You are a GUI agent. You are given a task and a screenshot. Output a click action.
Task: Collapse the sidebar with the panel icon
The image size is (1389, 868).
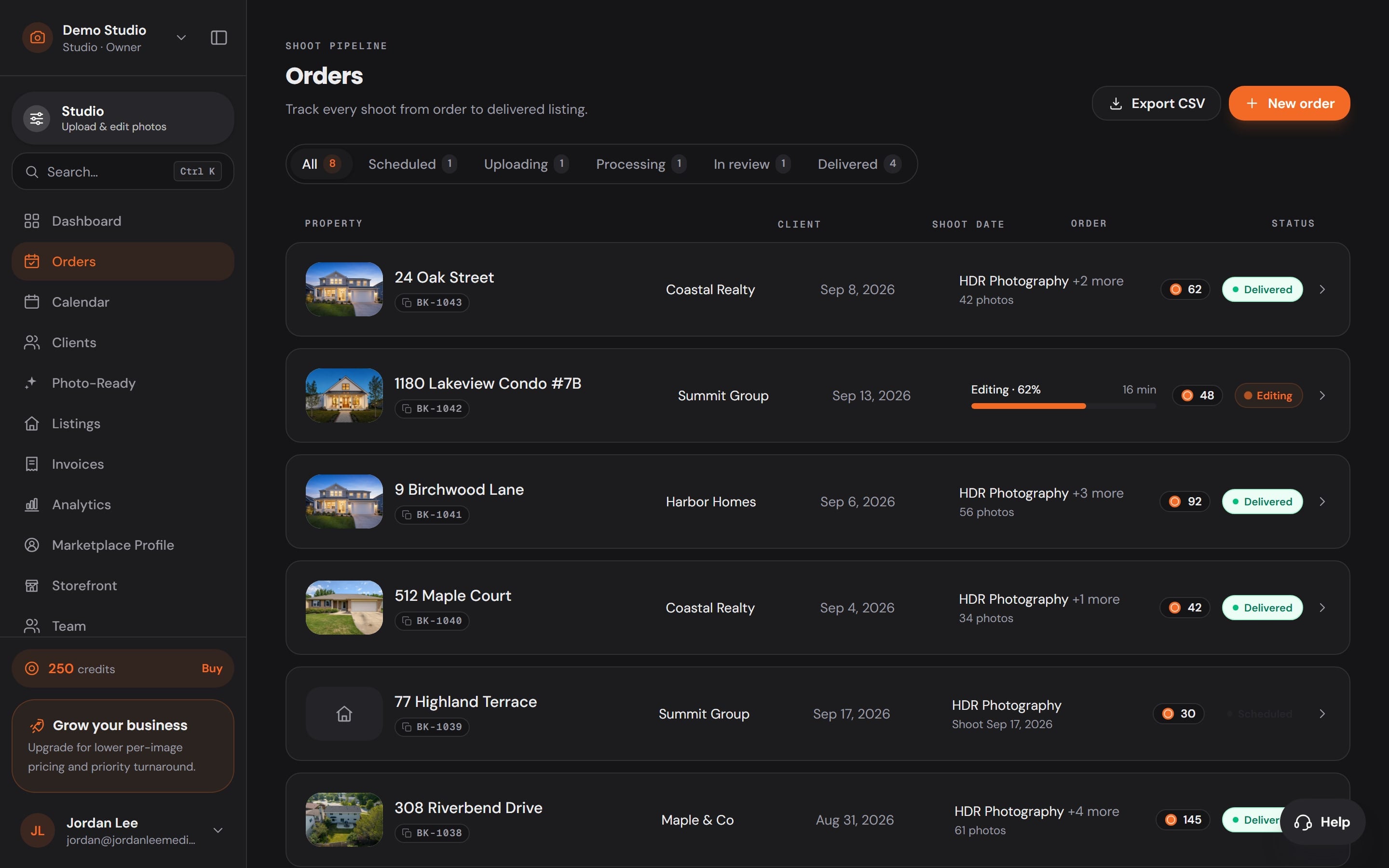[218, 38]
